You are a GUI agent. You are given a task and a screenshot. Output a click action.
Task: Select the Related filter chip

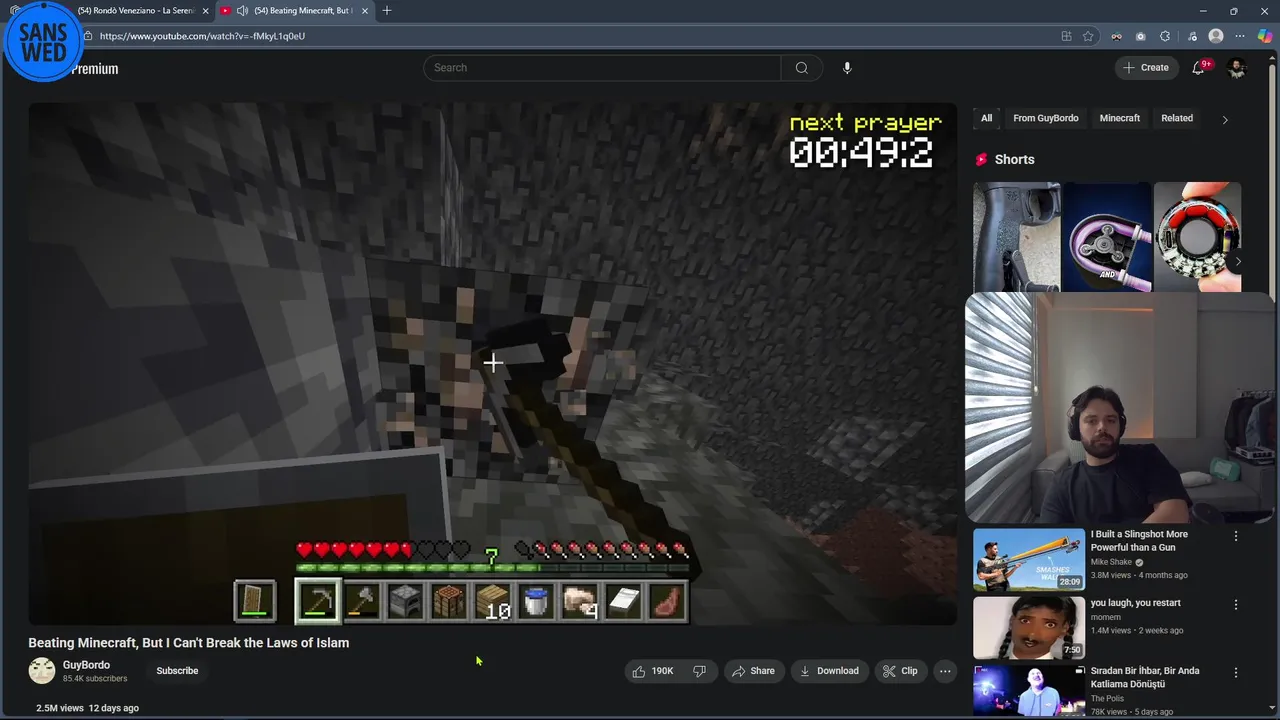(x=1177, y=118)
